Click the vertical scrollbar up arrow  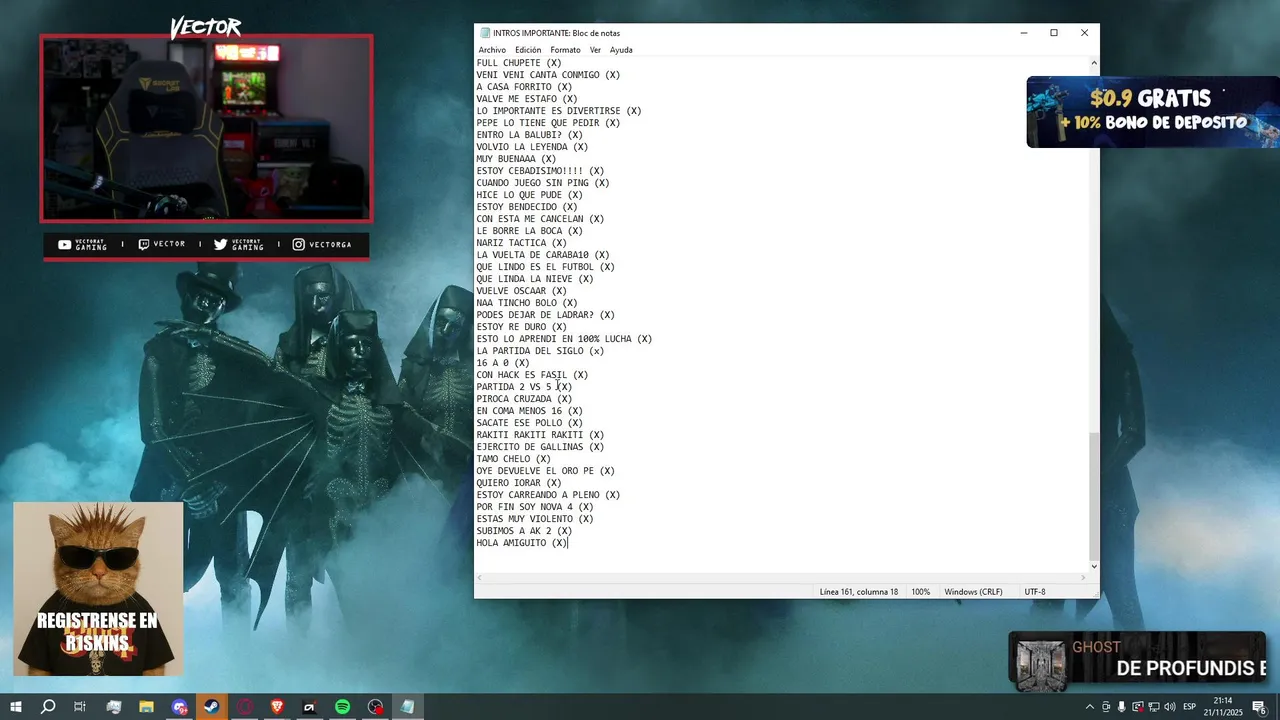click(1093, 63)
